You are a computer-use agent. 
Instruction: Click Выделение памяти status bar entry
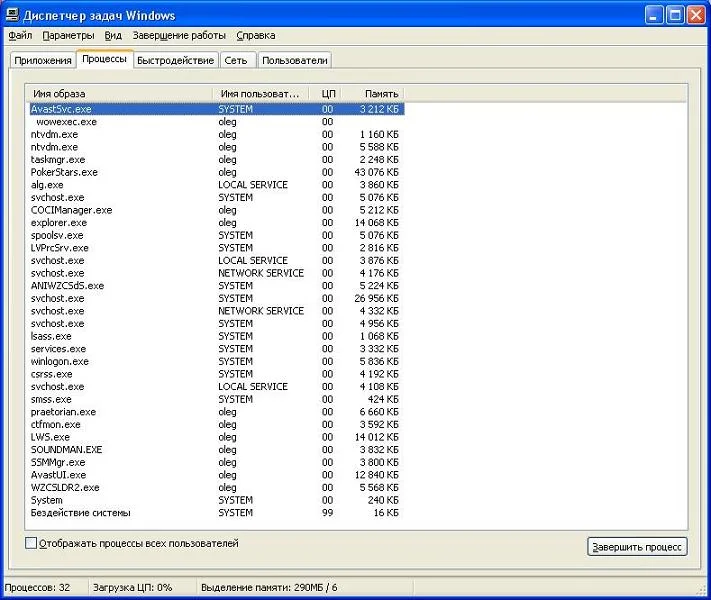point(269,588)
